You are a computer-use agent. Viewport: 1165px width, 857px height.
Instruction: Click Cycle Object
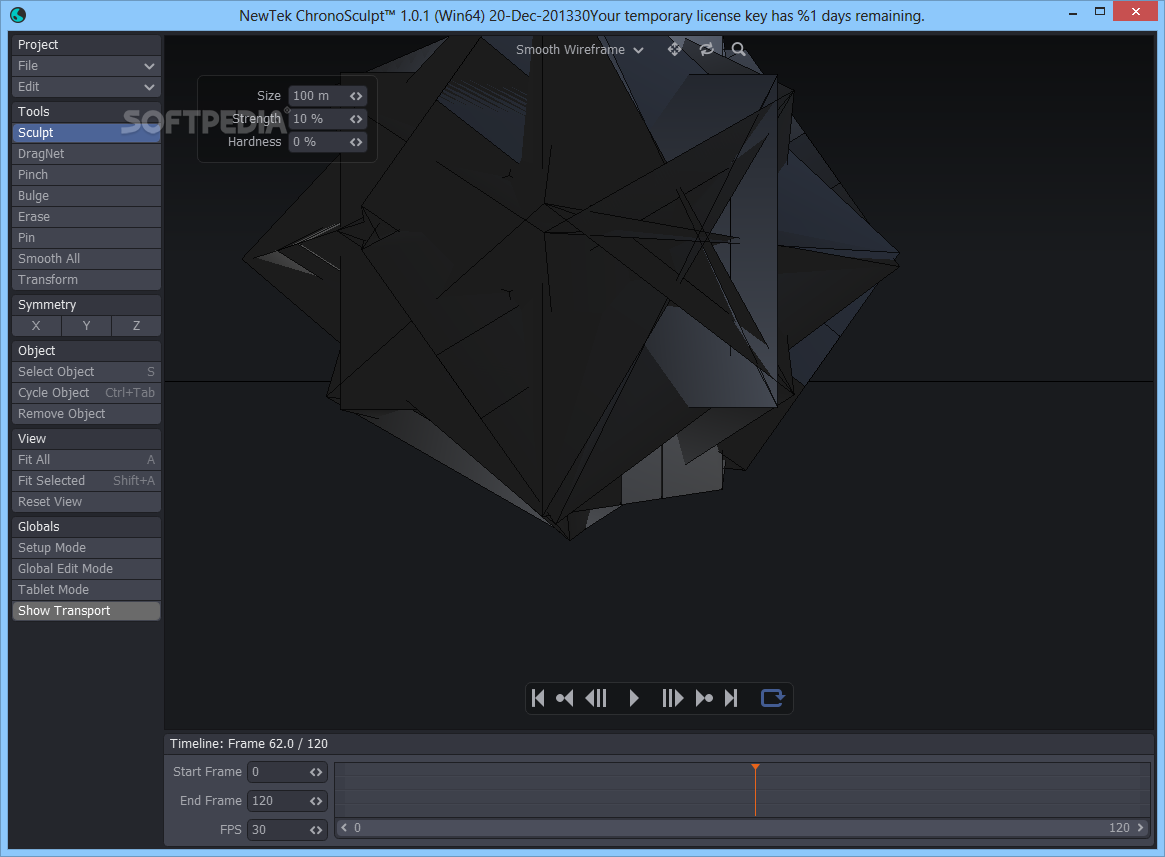(x=86, y=392)
